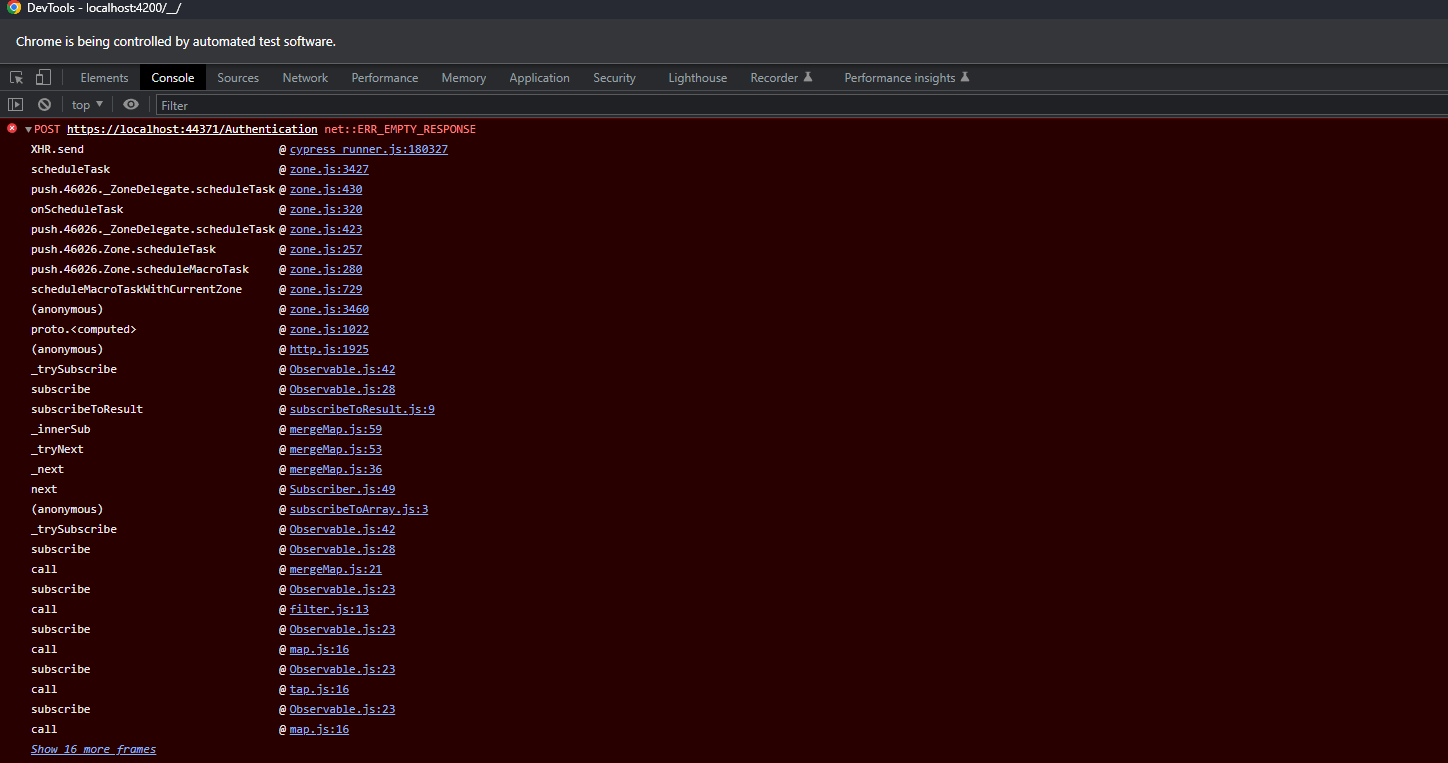
Task: Select the Security tab
Action: [614, 78]
